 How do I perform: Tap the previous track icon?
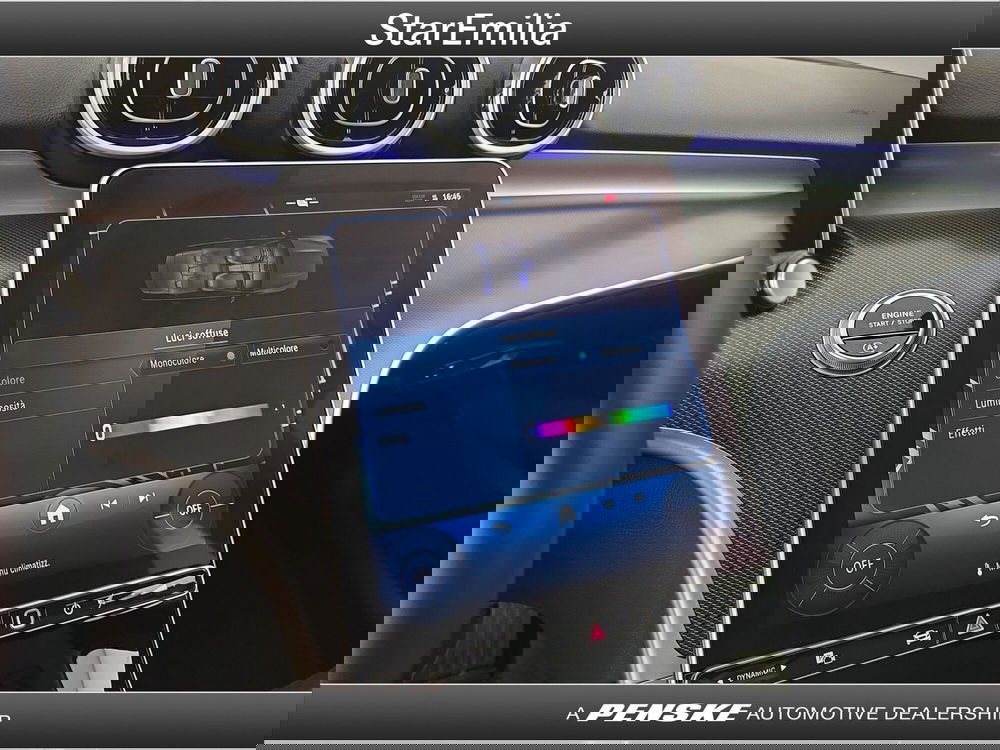(x=108, y=503)
